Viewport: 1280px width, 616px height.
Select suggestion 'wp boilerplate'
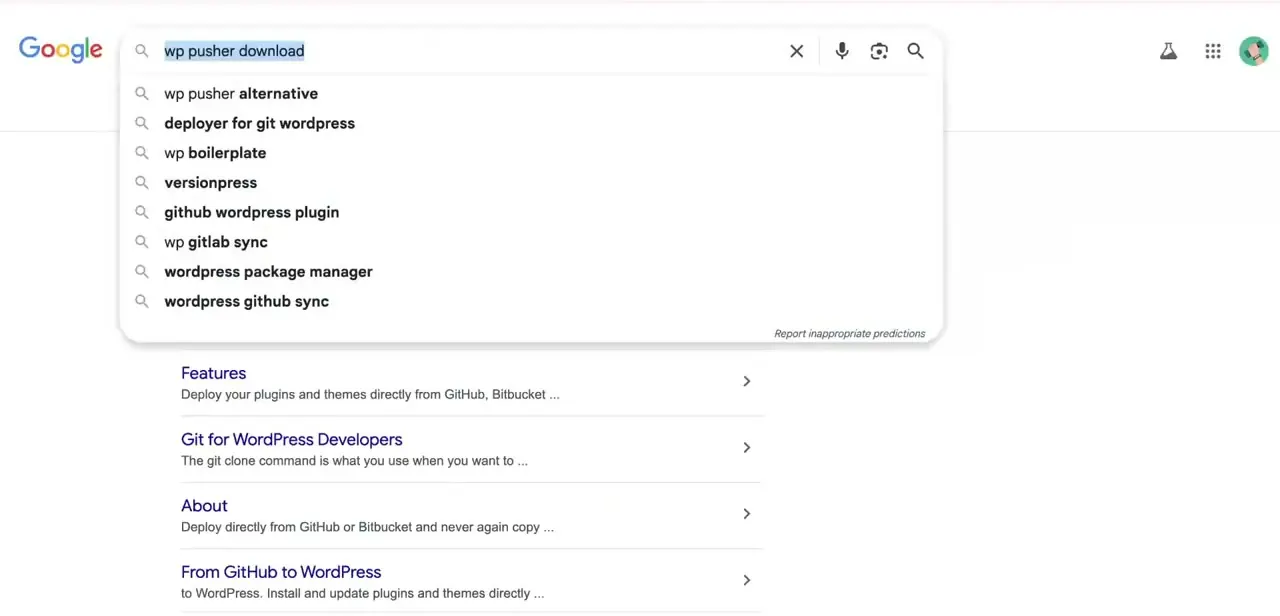point(530,153)
